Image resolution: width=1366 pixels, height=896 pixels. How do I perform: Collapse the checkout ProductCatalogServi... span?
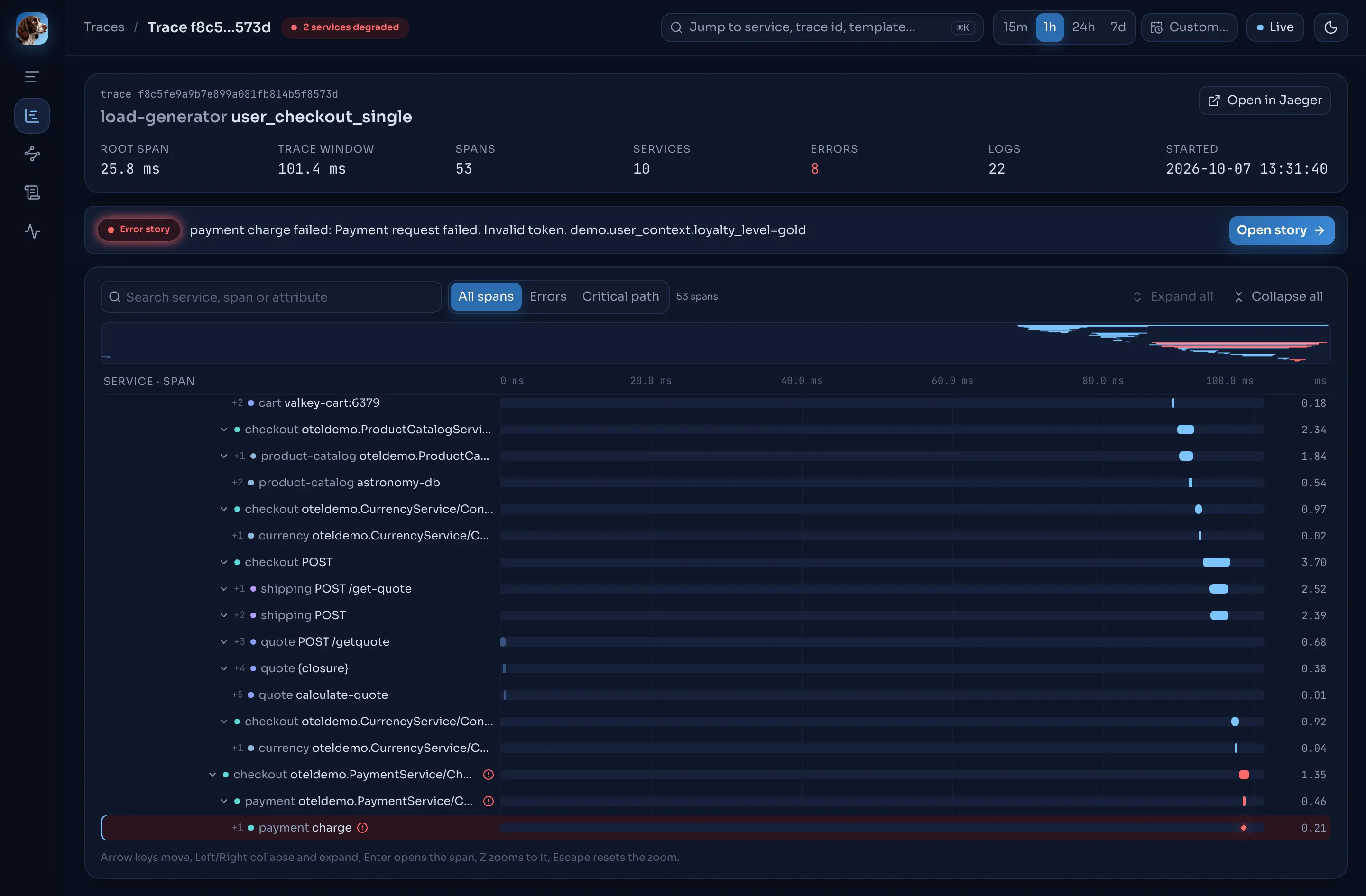pyautogui.click(x=224, y=430)
